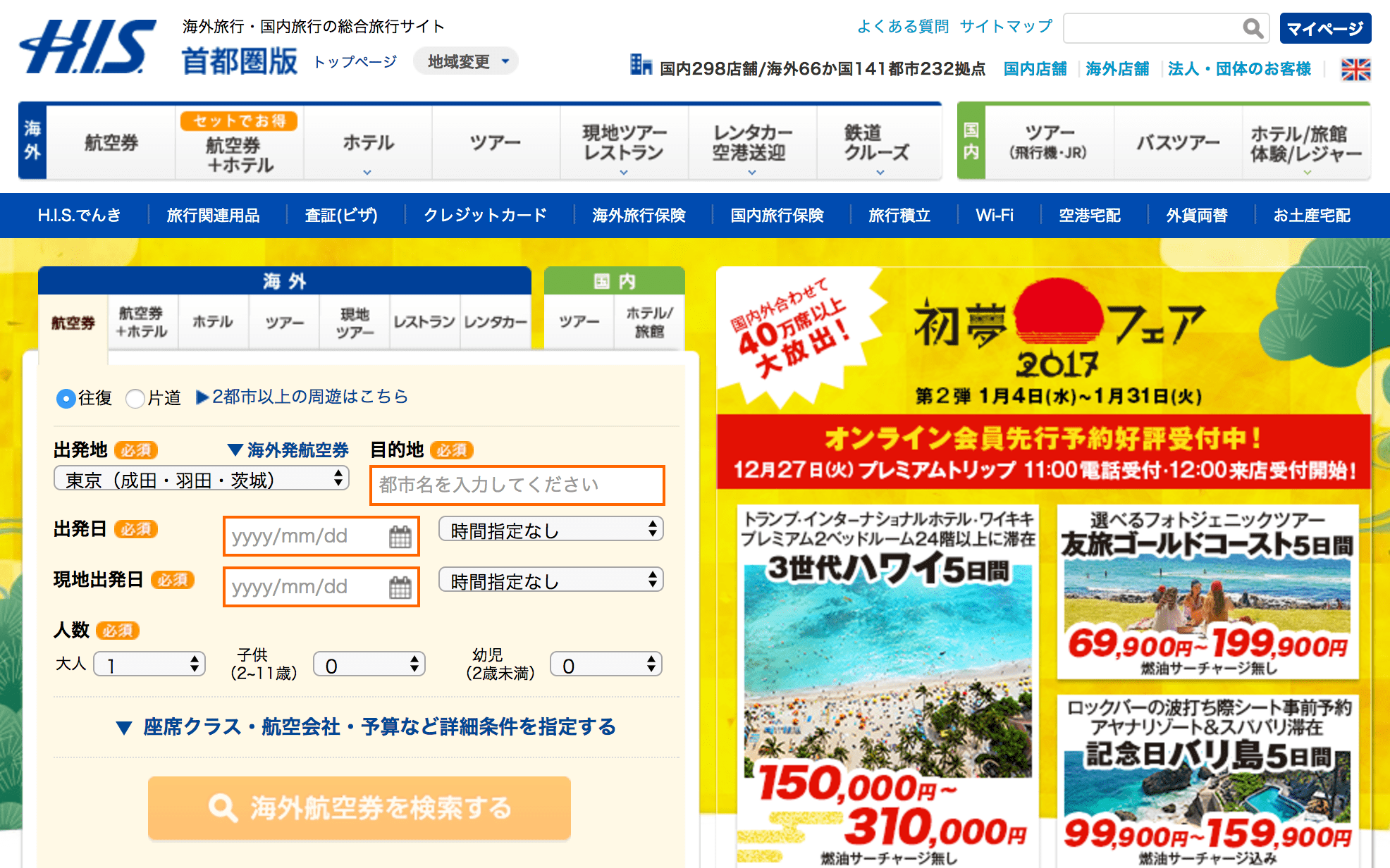Screen dimensions: 1390x868
Task: Select the 国内 green tab header
Action: (x=613, y=280)
